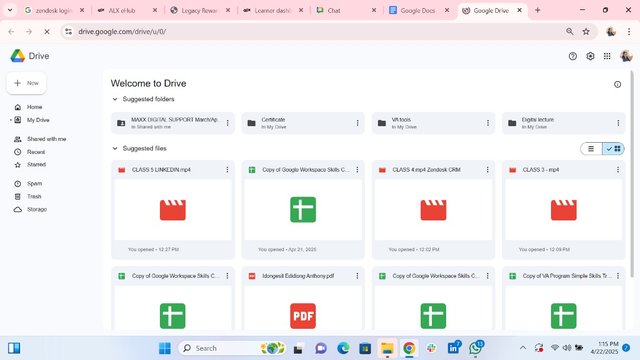Open the CLASS 4.mp4 Zendesk CRM thumbnail
Image resolution: width=640 pixels, height=360 pixels.
[433, 210]
